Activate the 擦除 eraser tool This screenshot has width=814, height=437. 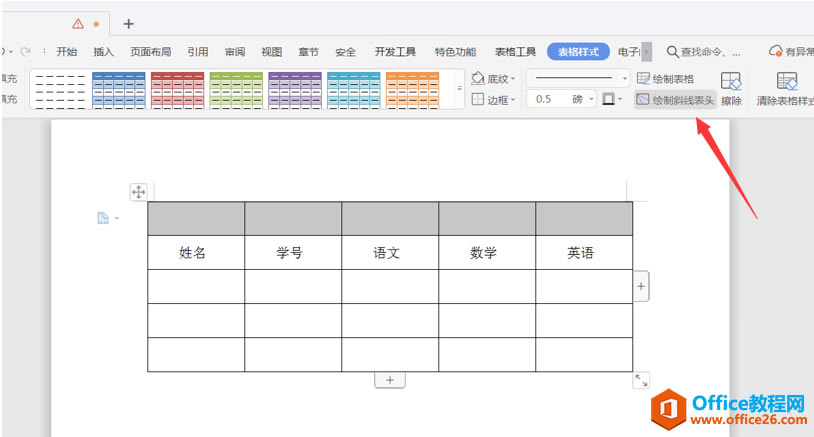click(x=731, y=88)
